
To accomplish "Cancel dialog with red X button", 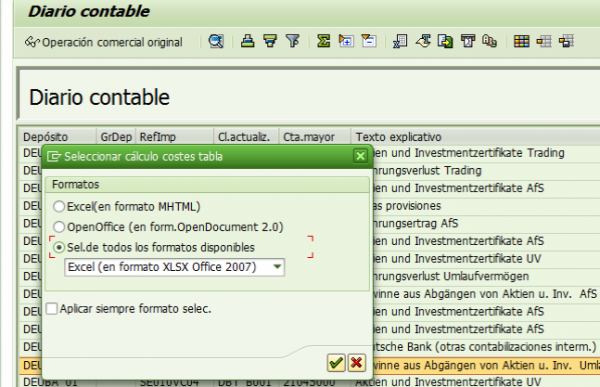I will 357,363.
